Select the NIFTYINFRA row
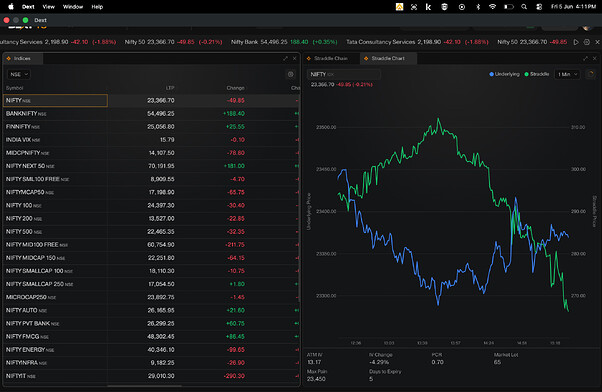Screen dimensions: 602x392 (151, 363)
